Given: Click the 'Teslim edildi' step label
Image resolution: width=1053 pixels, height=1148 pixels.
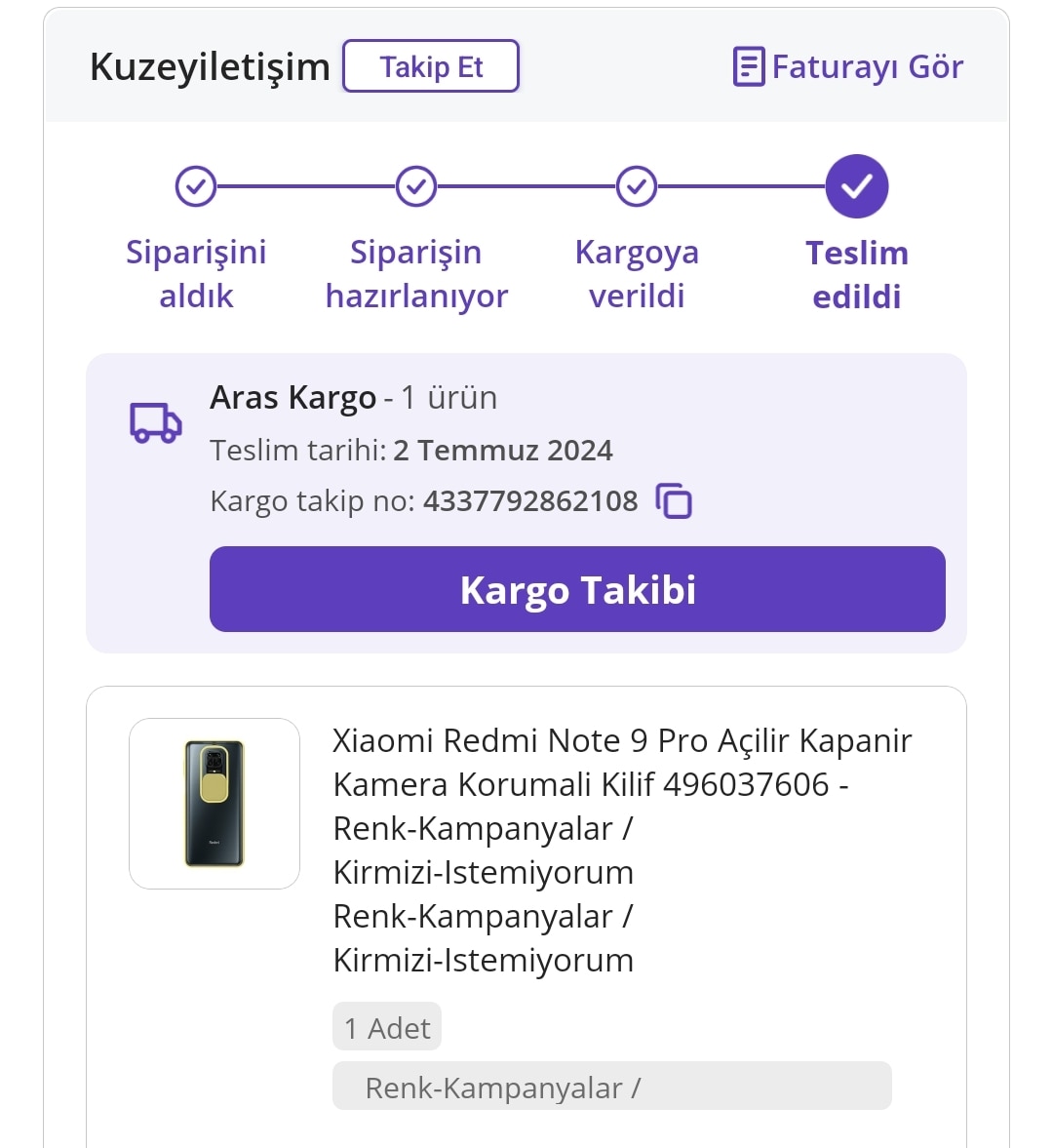Looking at the screenshot, I should [857, 274].
